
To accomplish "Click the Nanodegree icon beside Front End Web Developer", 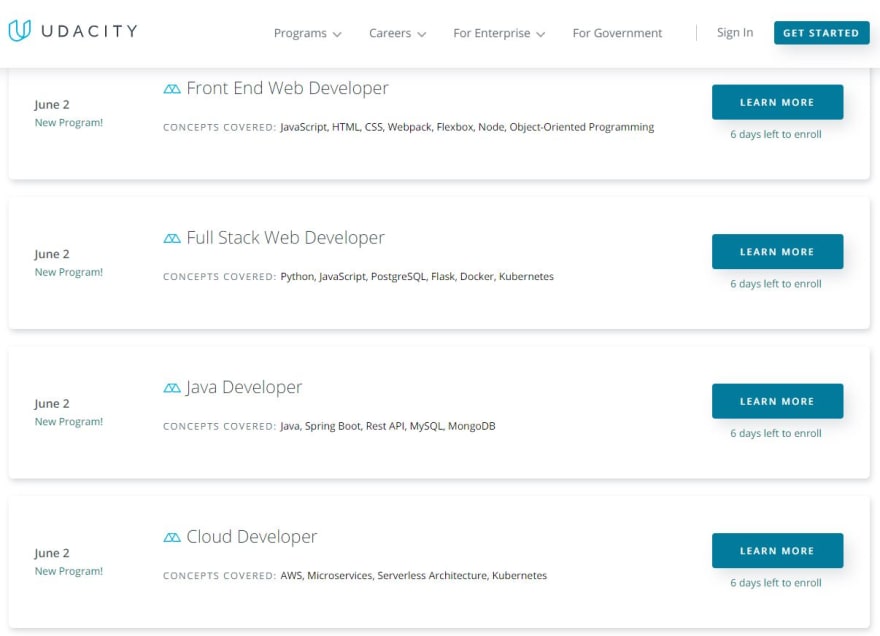I will click(172, 89).
